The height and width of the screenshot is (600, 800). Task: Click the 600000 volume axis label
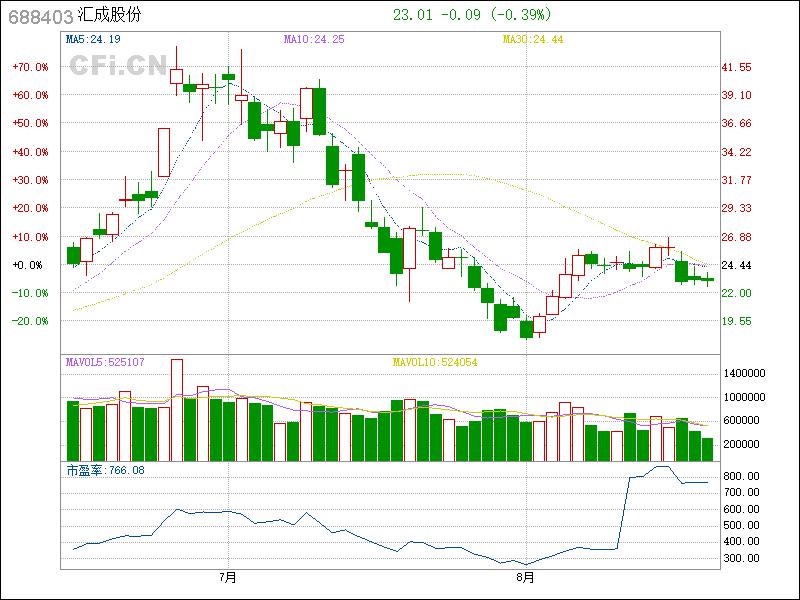point(741,420)
